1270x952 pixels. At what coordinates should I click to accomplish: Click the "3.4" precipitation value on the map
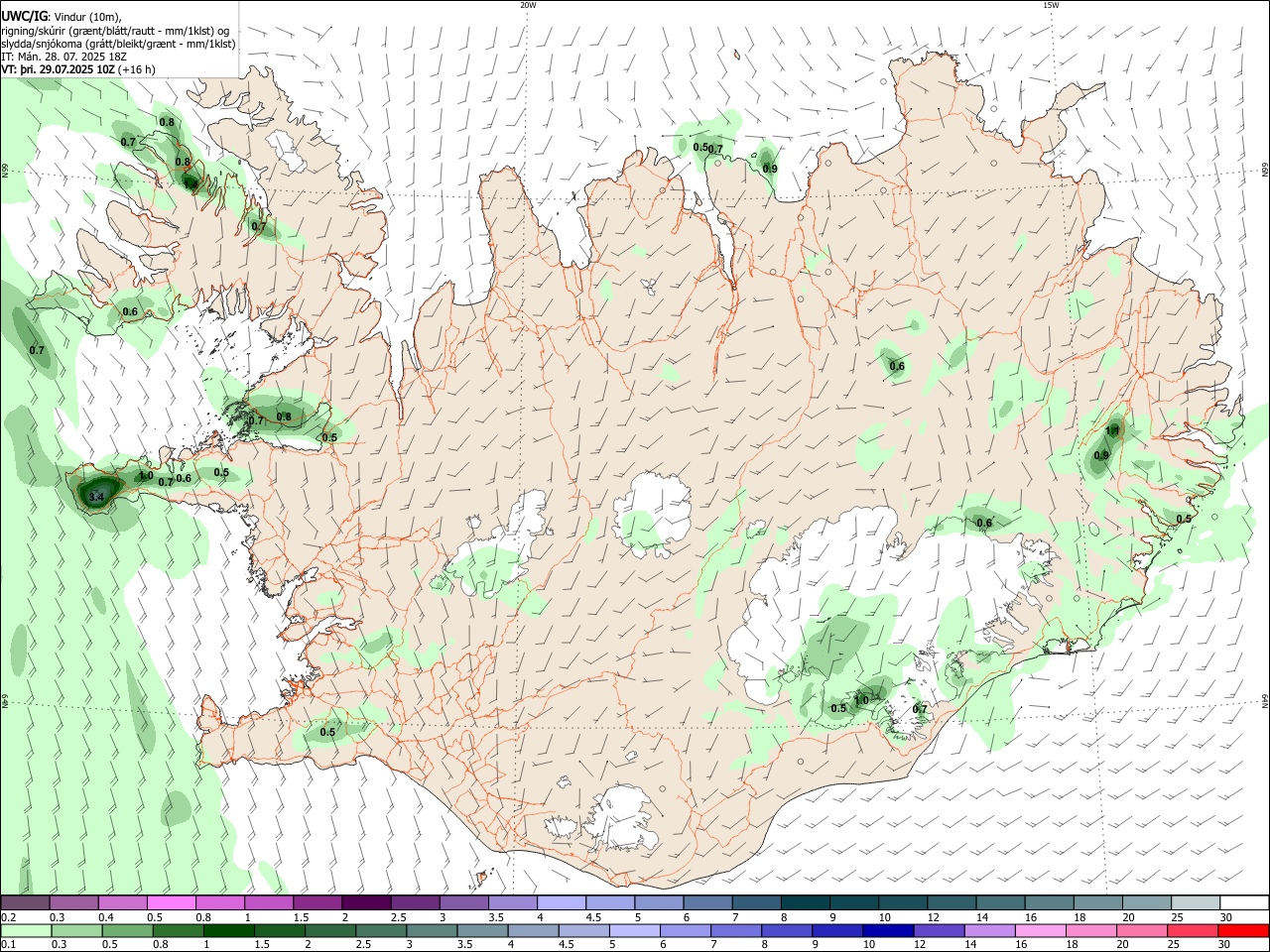[96, 496]
